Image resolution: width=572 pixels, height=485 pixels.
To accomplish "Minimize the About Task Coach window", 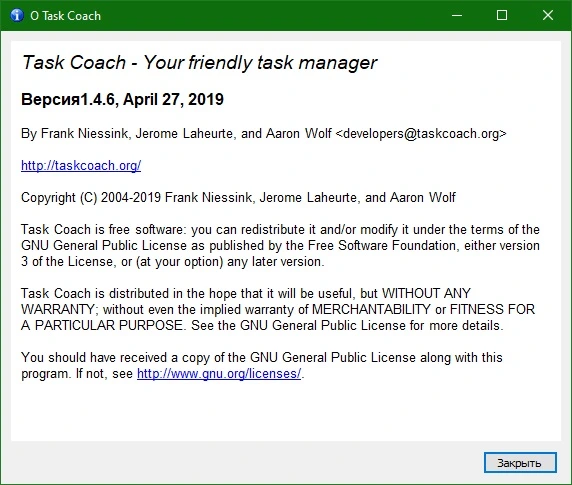I will pos(457,15).
